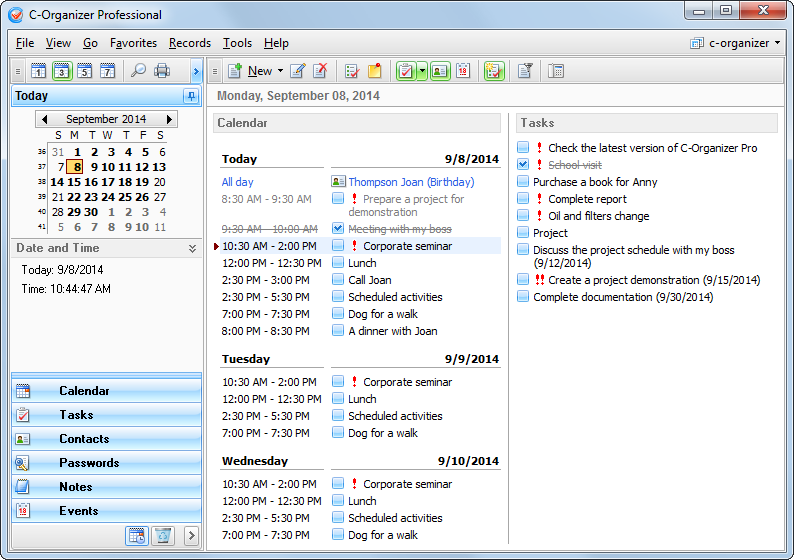794x560 pixels.
Task: Open the Notes section in sidebar
Action: [x=106, y=487]
